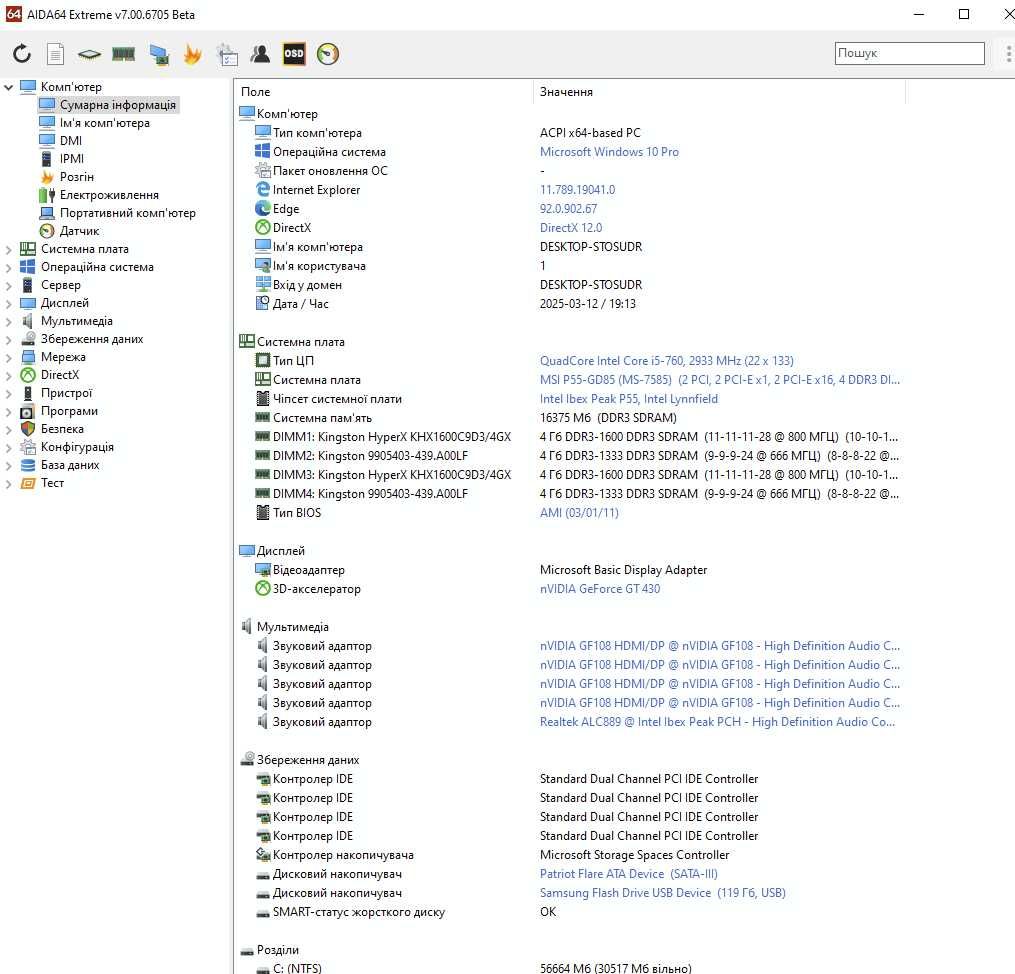
Task: Select the Вхід у домен row
Action: click(572, 285)
